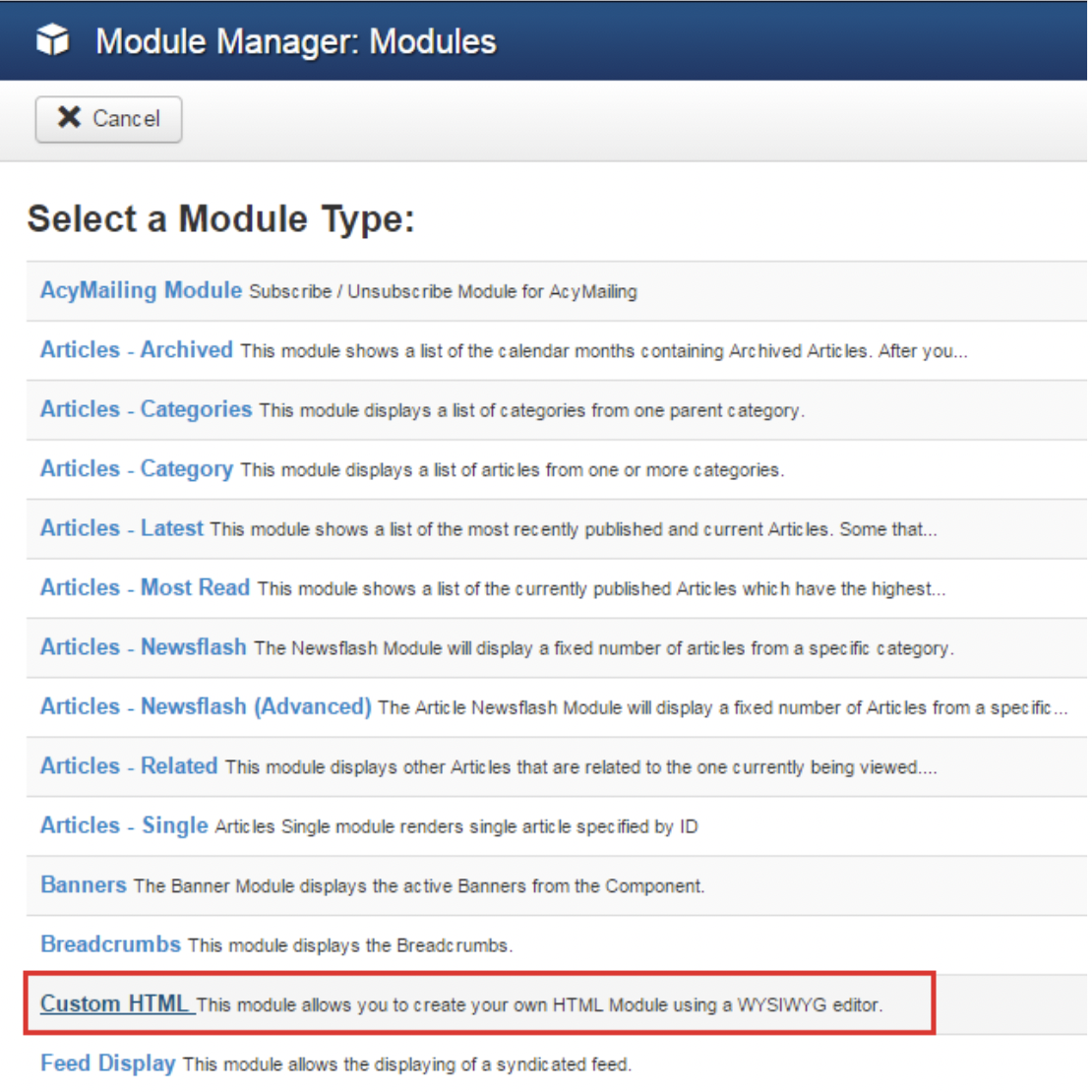The image size is (1092, 1092).
Task: Select Articles - Newsflash (Advanced) module
Action: (206, 706)
